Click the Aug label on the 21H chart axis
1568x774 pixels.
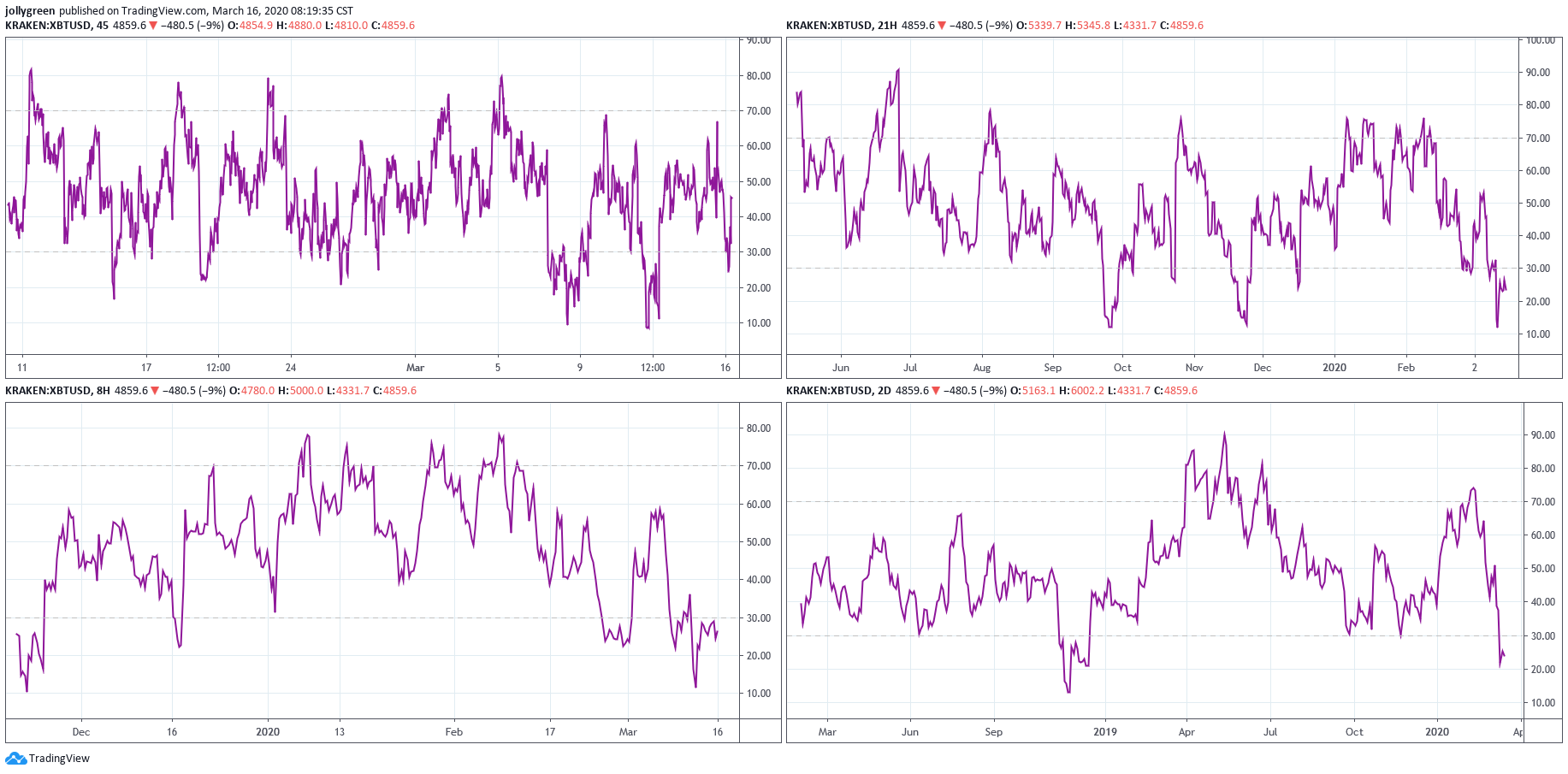pyautogui.click(x=982, y=368)
